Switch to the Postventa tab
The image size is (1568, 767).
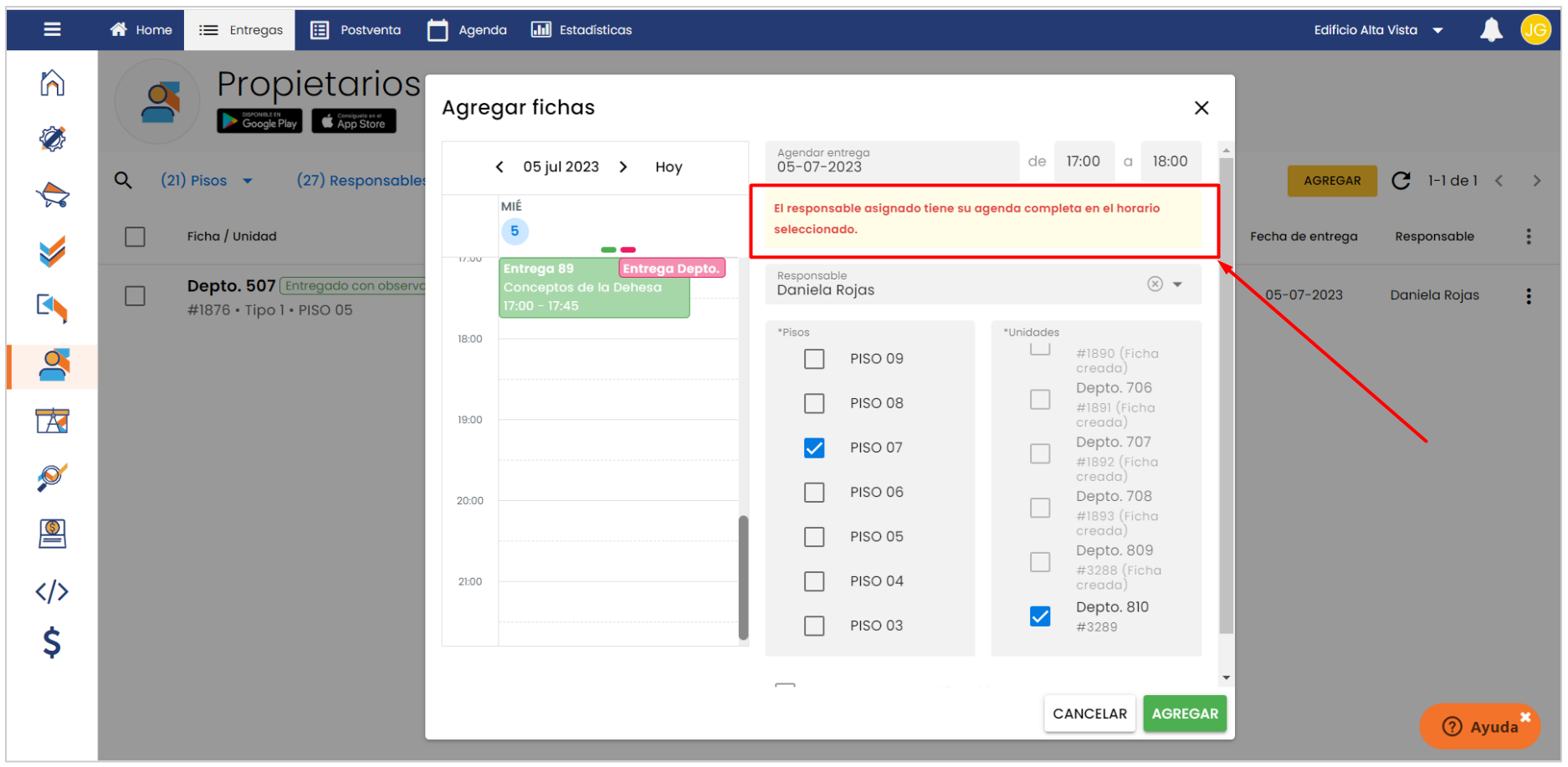356,30
